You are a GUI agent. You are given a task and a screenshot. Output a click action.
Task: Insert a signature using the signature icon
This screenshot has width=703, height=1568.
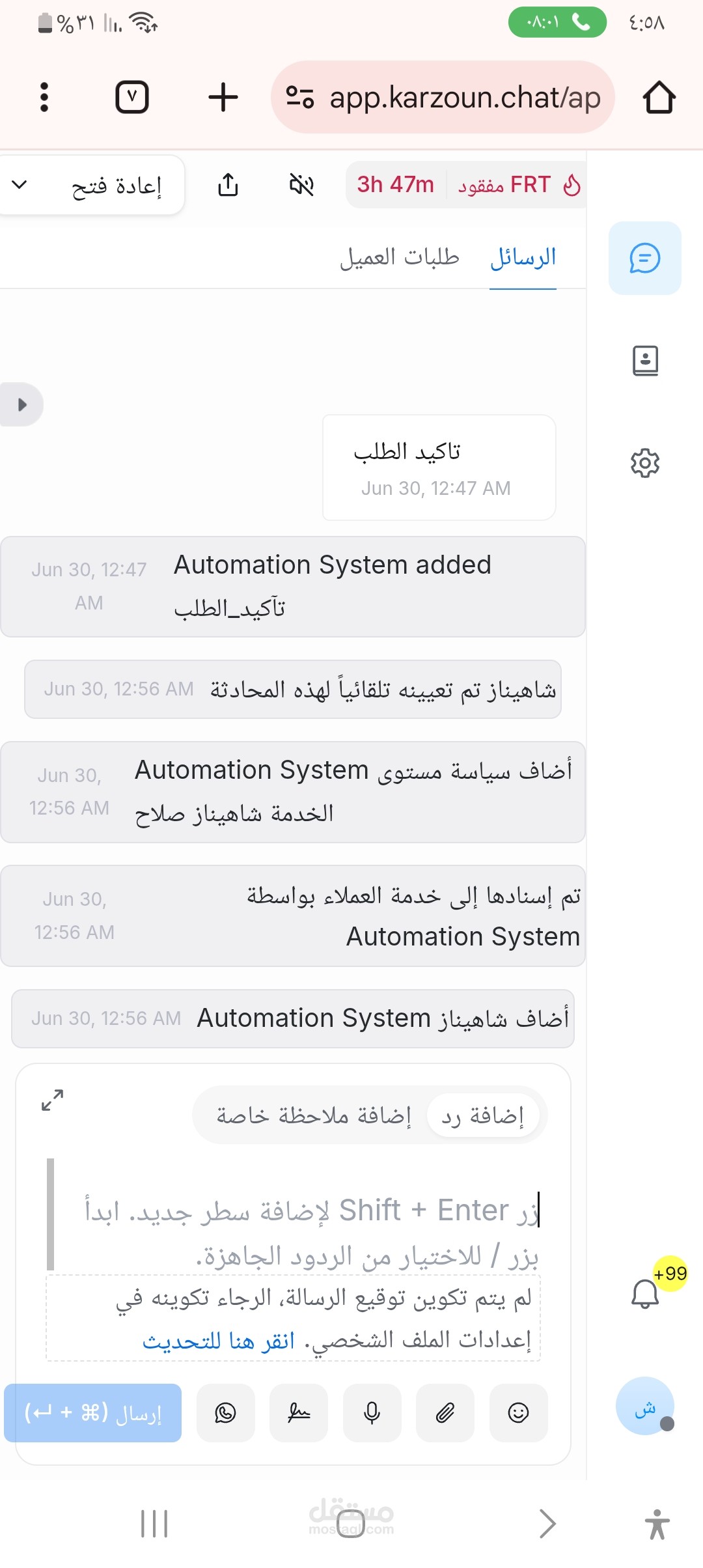click(299, 1412)
